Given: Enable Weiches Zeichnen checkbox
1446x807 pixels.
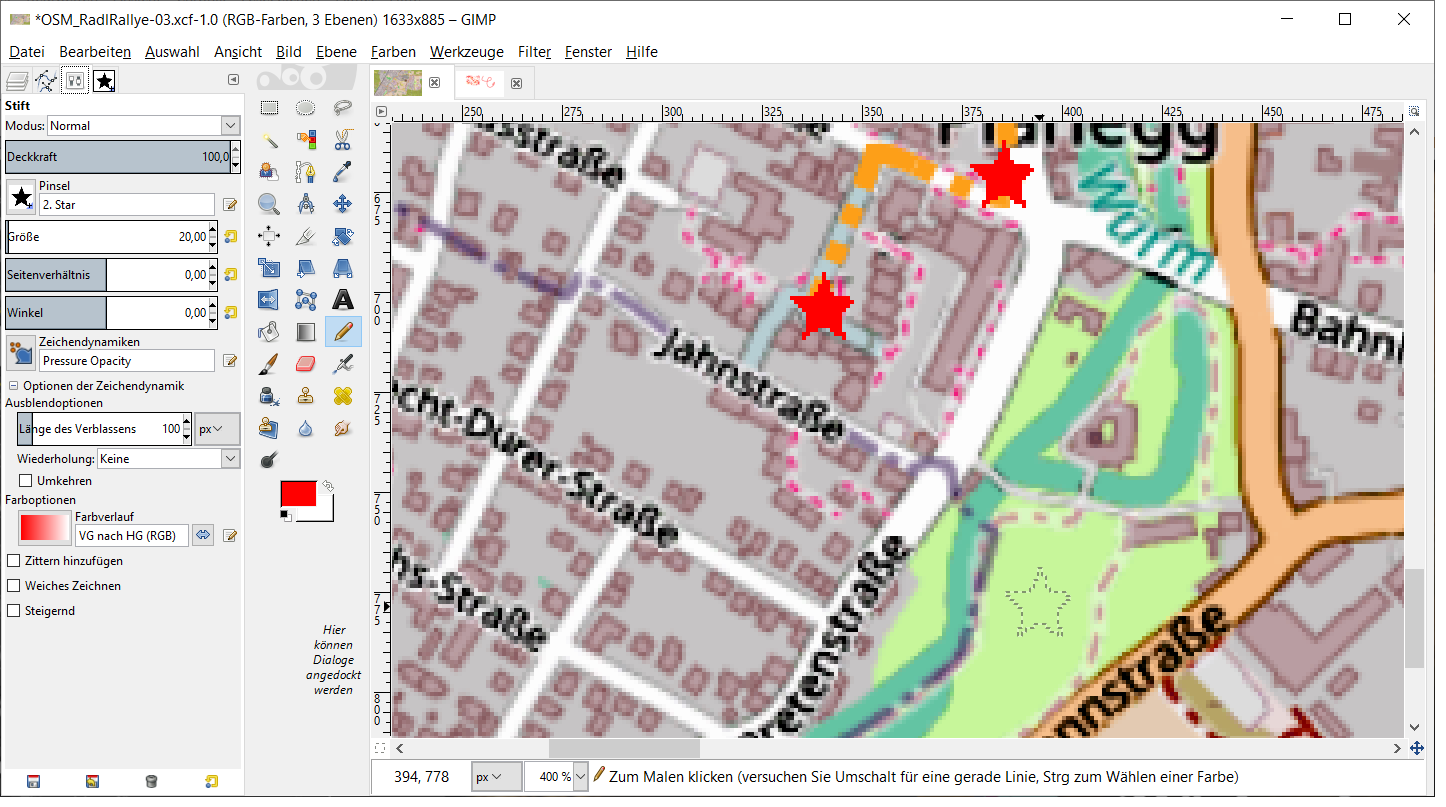Looking at the screenshot, I should point(14,586).
